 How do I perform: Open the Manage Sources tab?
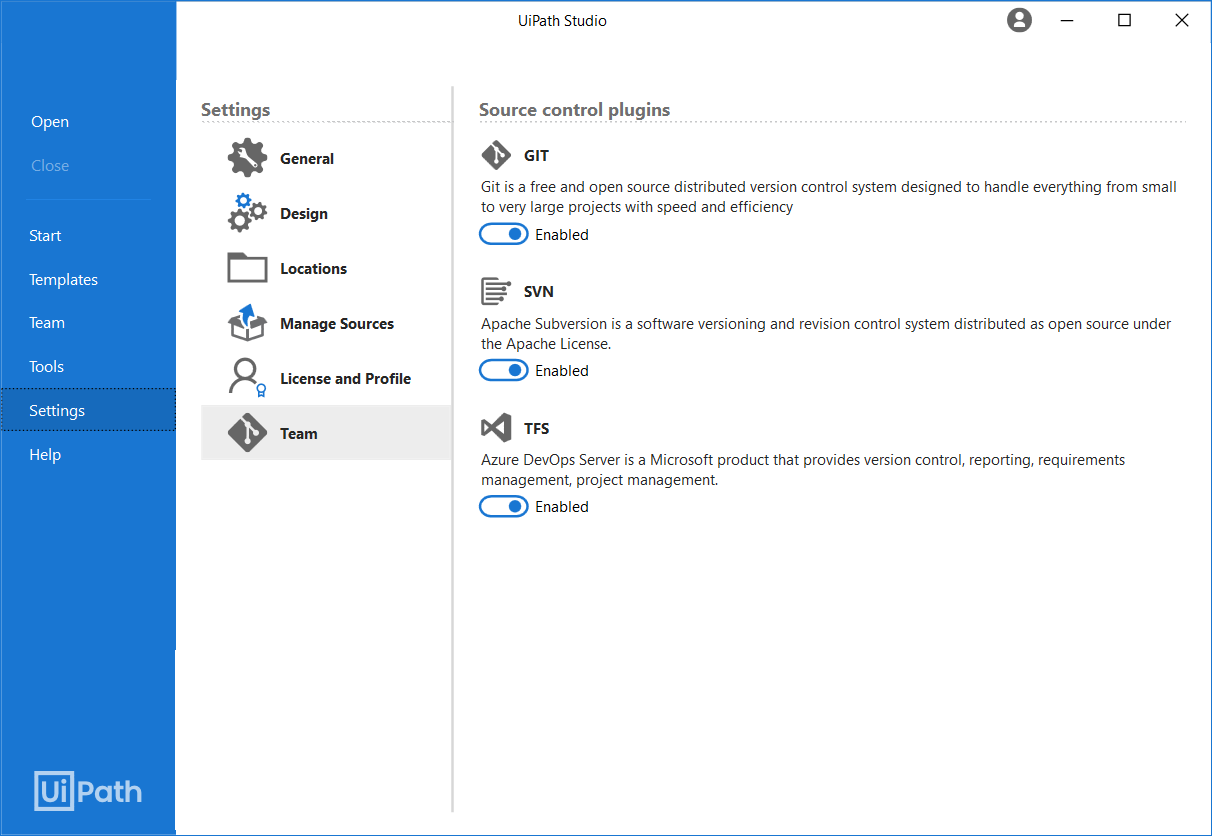point(326,323)
